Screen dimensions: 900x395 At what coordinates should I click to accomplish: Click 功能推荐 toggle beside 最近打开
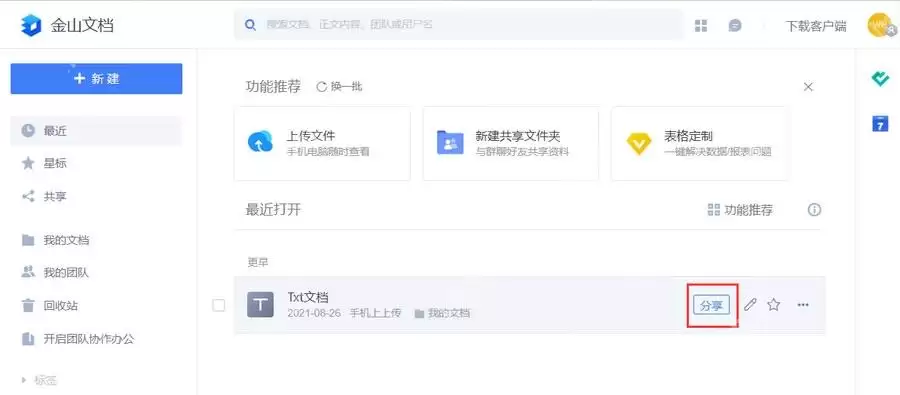tap(740, 210)
